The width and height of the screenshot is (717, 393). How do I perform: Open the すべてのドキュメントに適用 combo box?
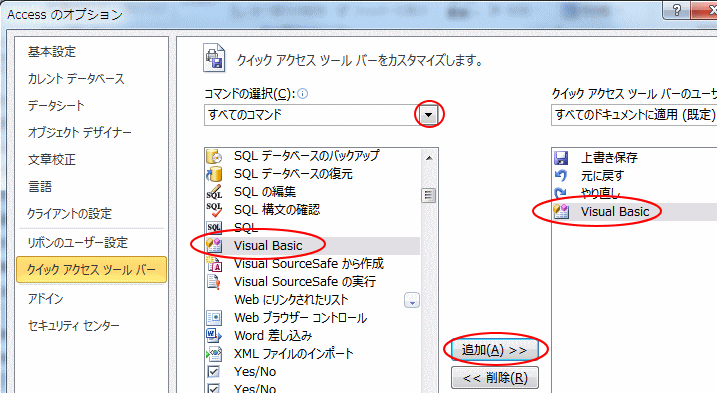click(634, 114)
